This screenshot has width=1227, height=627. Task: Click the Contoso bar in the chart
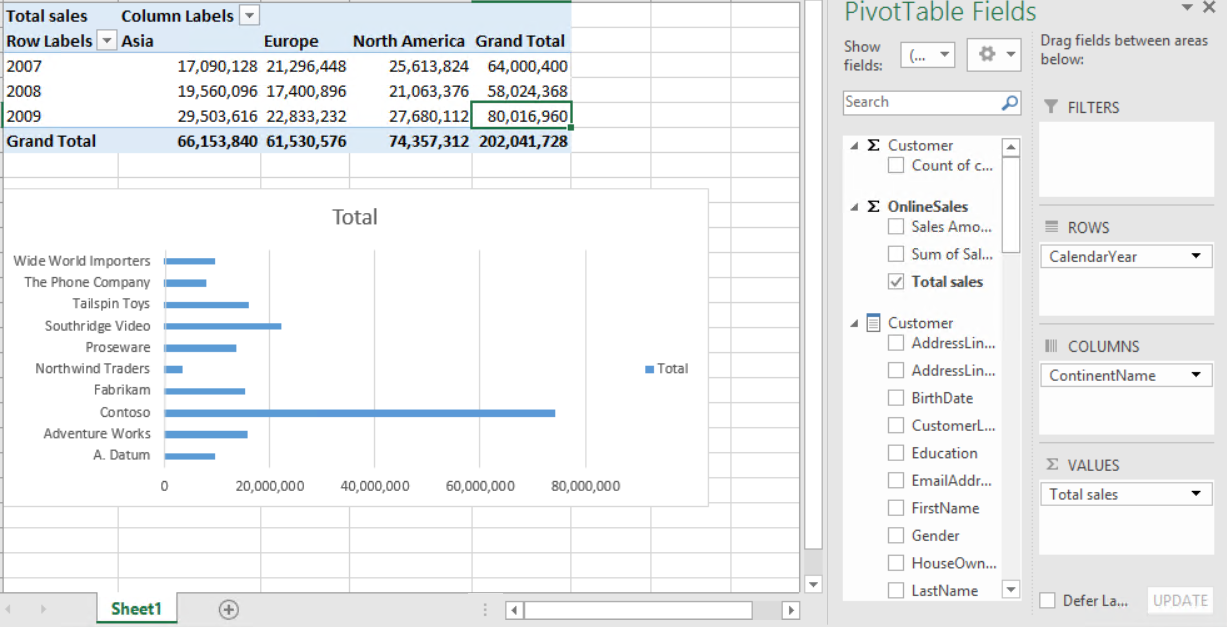pos(359,413)
